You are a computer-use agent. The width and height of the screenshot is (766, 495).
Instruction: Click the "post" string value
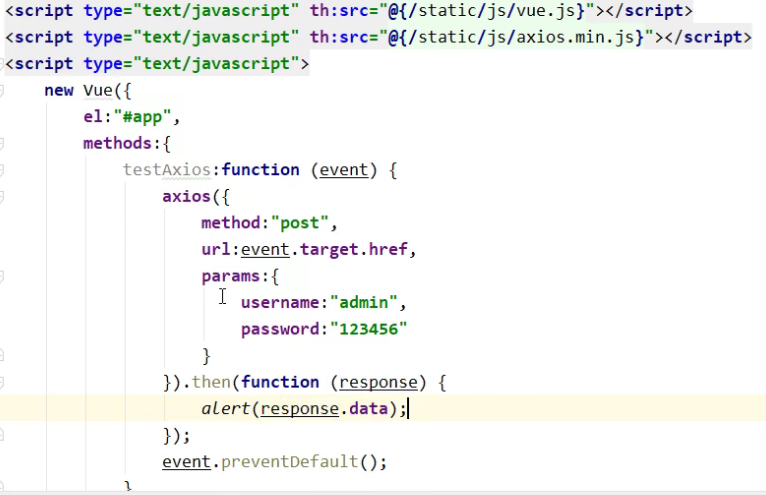(299, 223)
